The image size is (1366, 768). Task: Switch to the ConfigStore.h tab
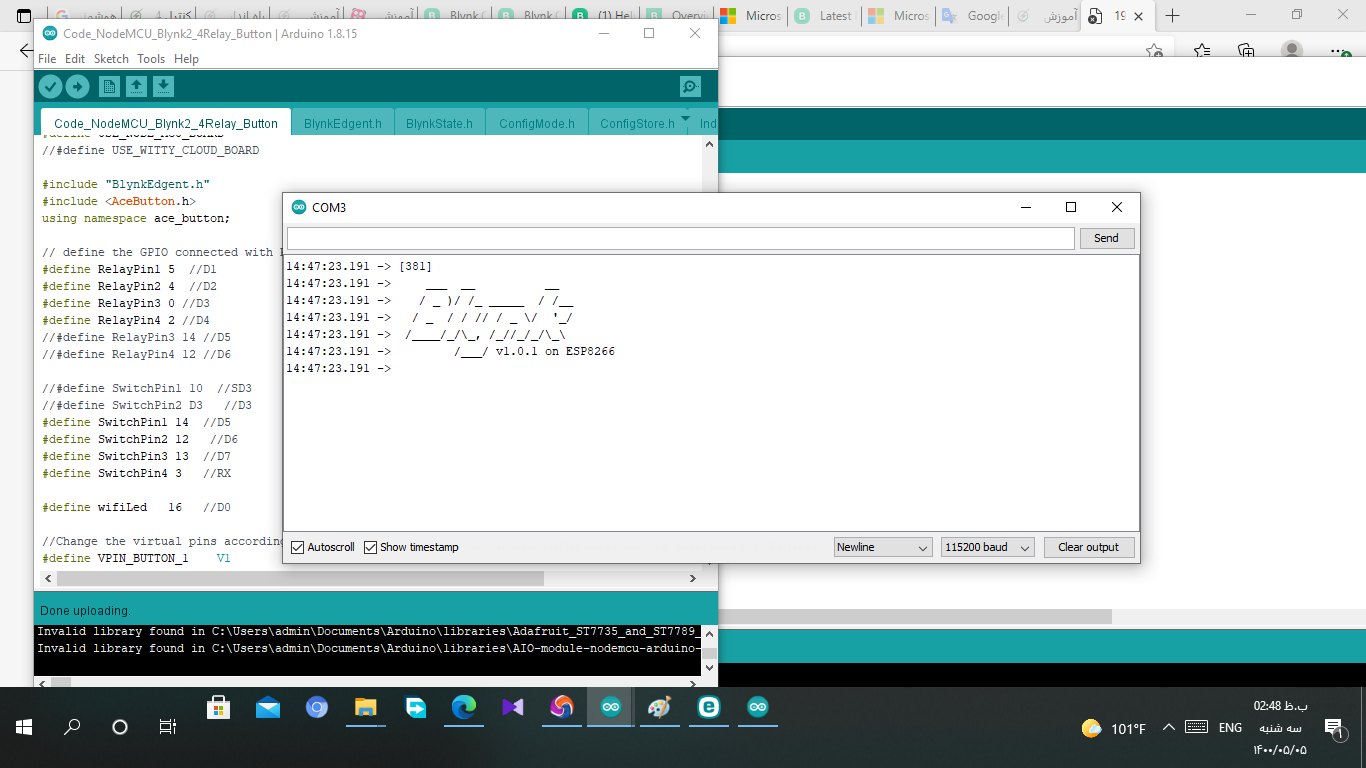pyautogui.click(x=637, y=123)
